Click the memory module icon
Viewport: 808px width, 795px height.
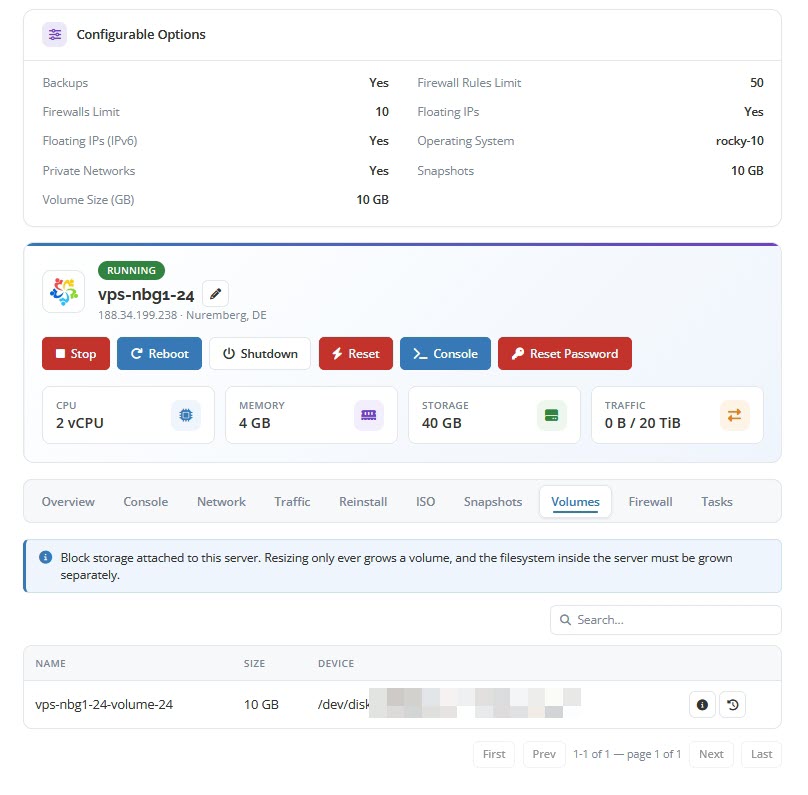[368, 415]
